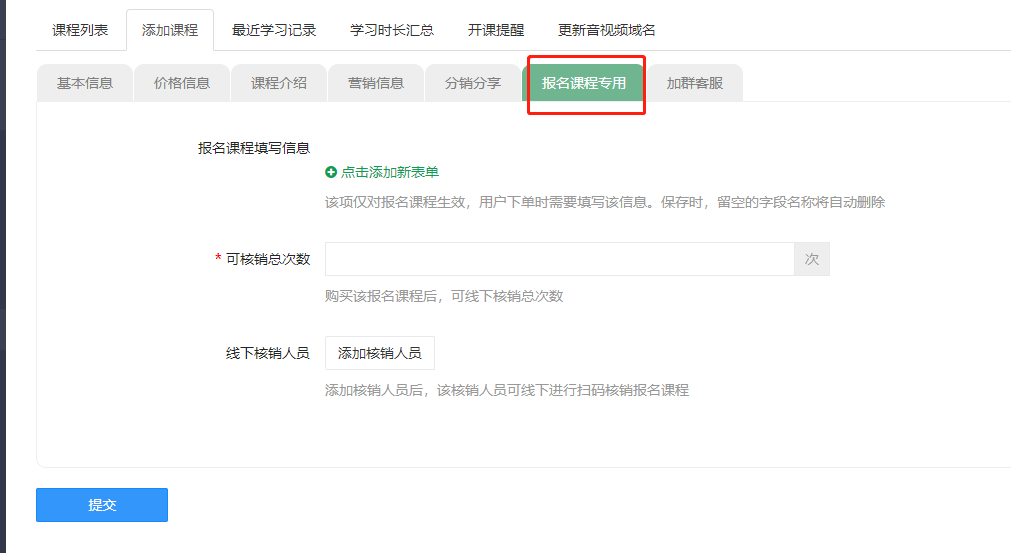Switch to 最近学习记录 tab
The height and width of the screenshot is (553, 1011).
point(274,30)
